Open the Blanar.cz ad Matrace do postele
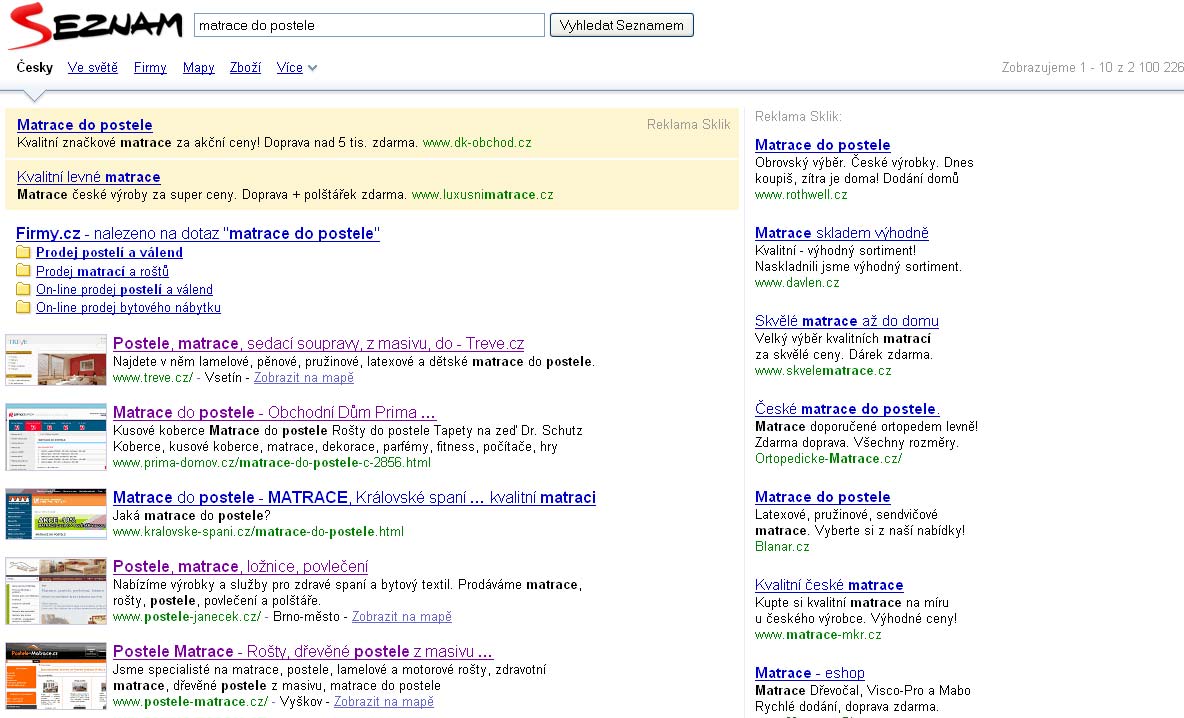 pos(822,497)
